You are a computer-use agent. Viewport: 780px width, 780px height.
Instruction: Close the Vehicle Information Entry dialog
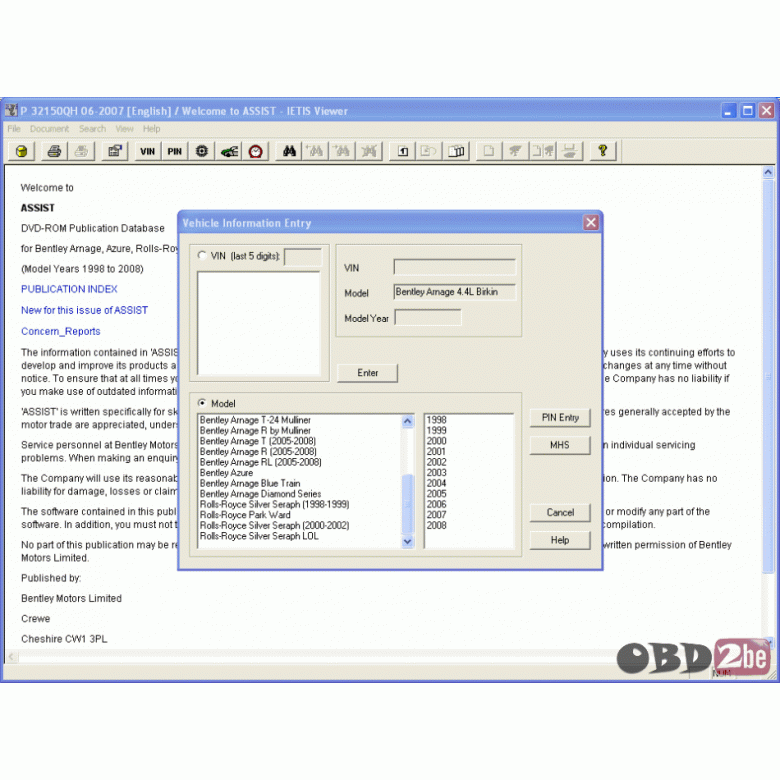(591, 223)
